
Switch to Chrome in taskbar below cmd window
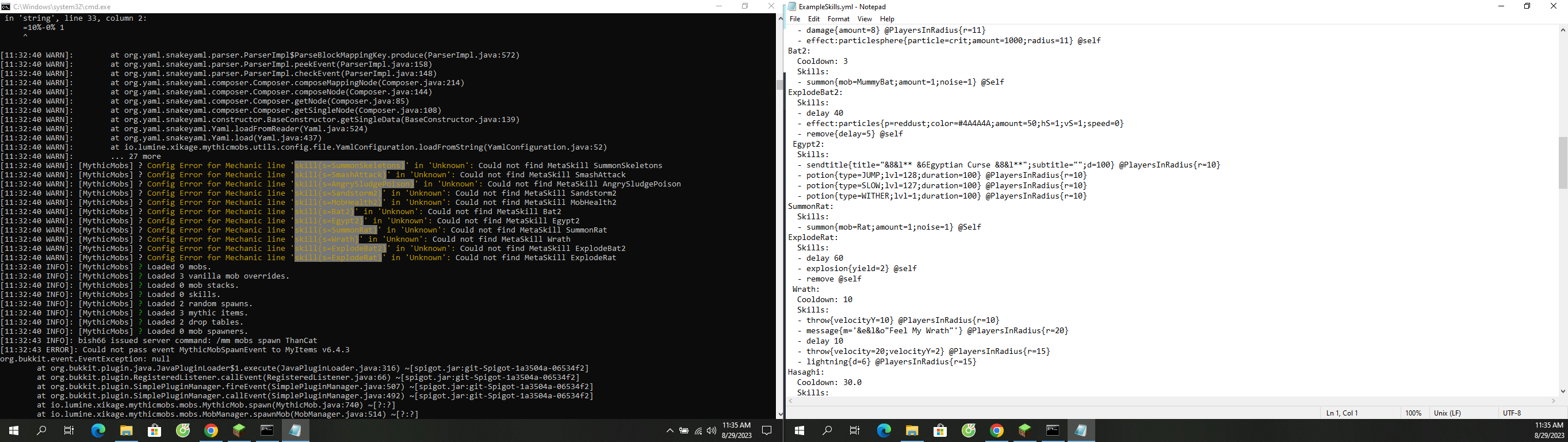tap(211, 430)
